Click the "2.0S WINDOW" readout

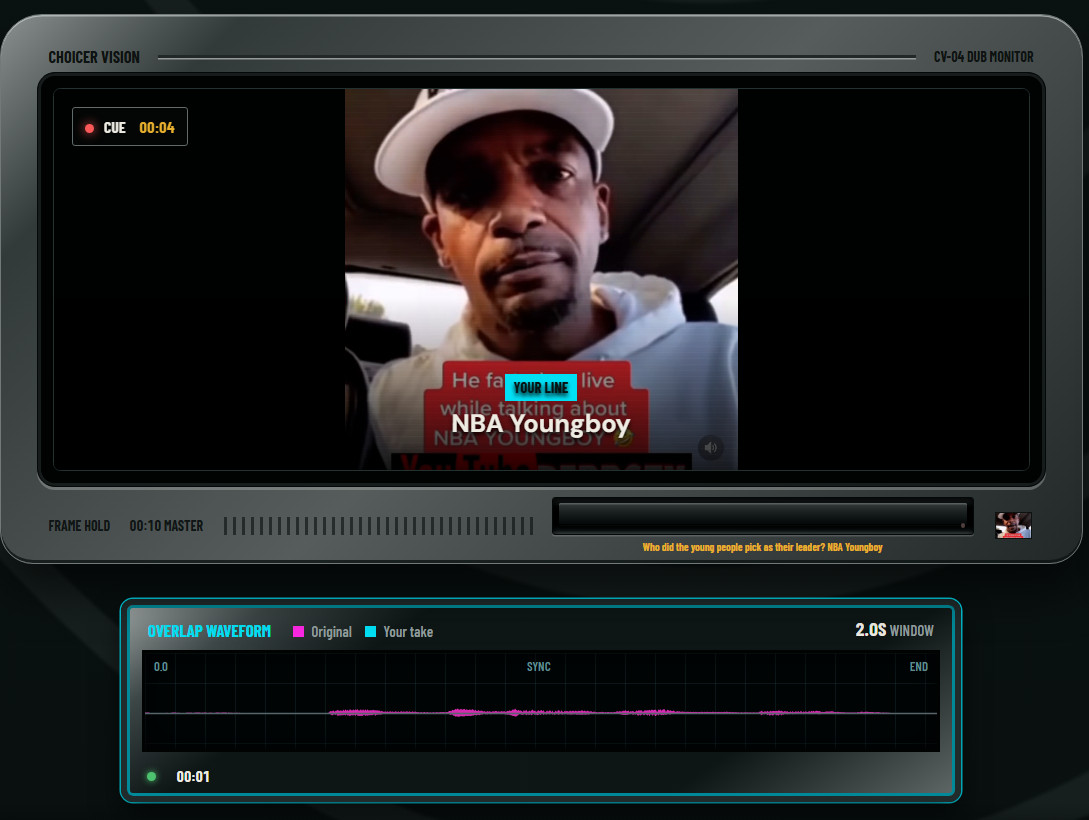tap(895, 630)
